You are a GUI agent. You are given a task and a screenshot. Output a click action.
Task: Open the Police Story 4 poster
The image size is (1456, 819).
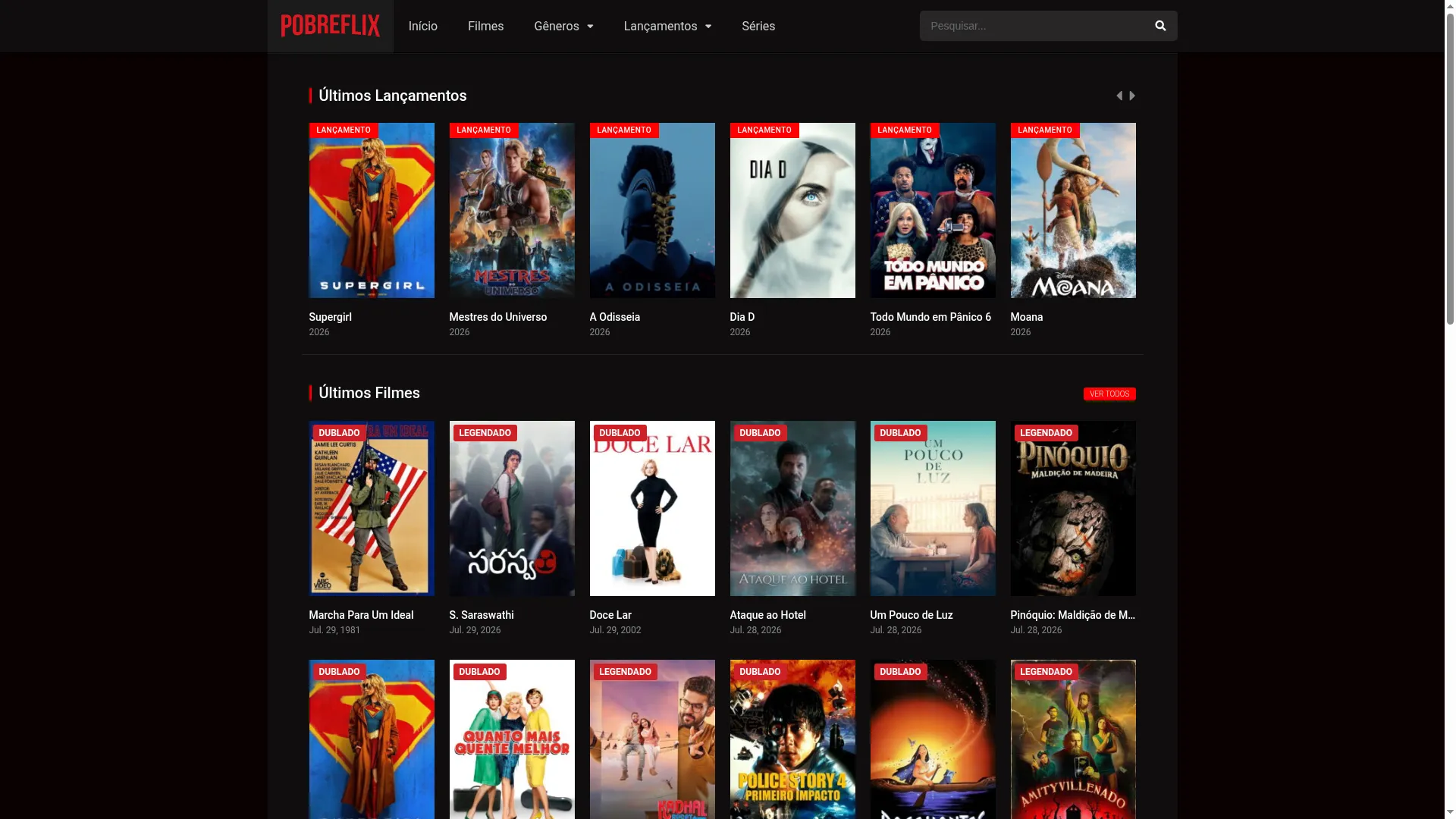(x=792, y=739)
